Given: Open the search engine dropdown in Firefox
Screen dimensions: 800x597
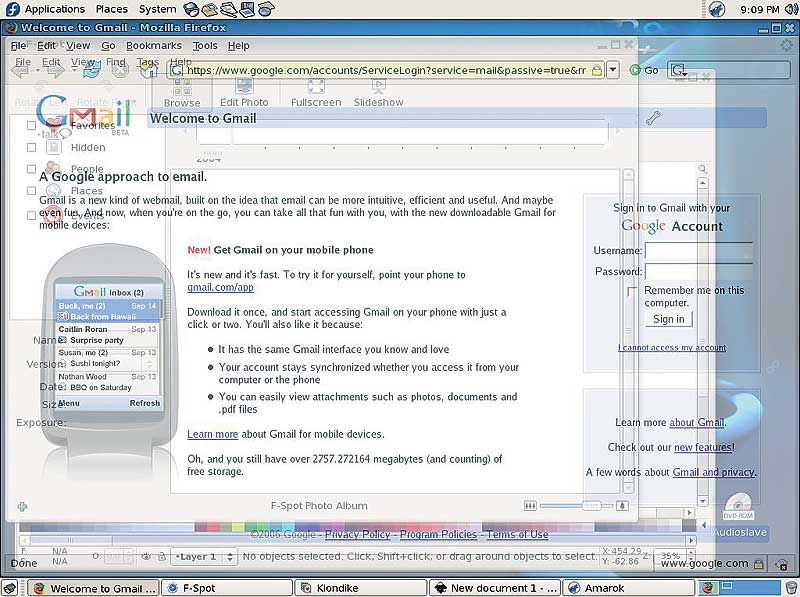Looking at the screenshot, I should pyautogui.click(x=679, y=70).
